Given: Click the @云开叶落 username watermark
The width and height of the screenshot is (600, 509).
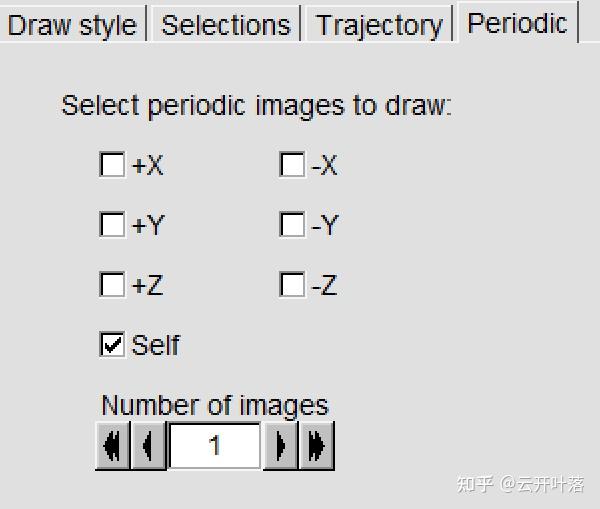Looking at the screenshot, I should click(x=543, y=484).
